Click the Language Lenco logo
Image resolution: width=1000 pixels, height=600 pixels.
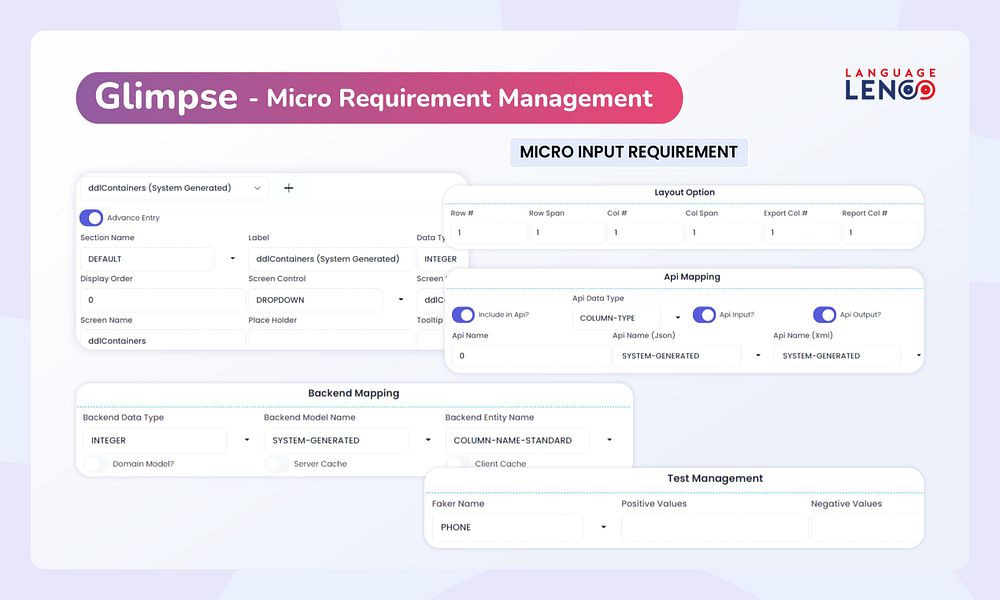click(x=890, y=84)
